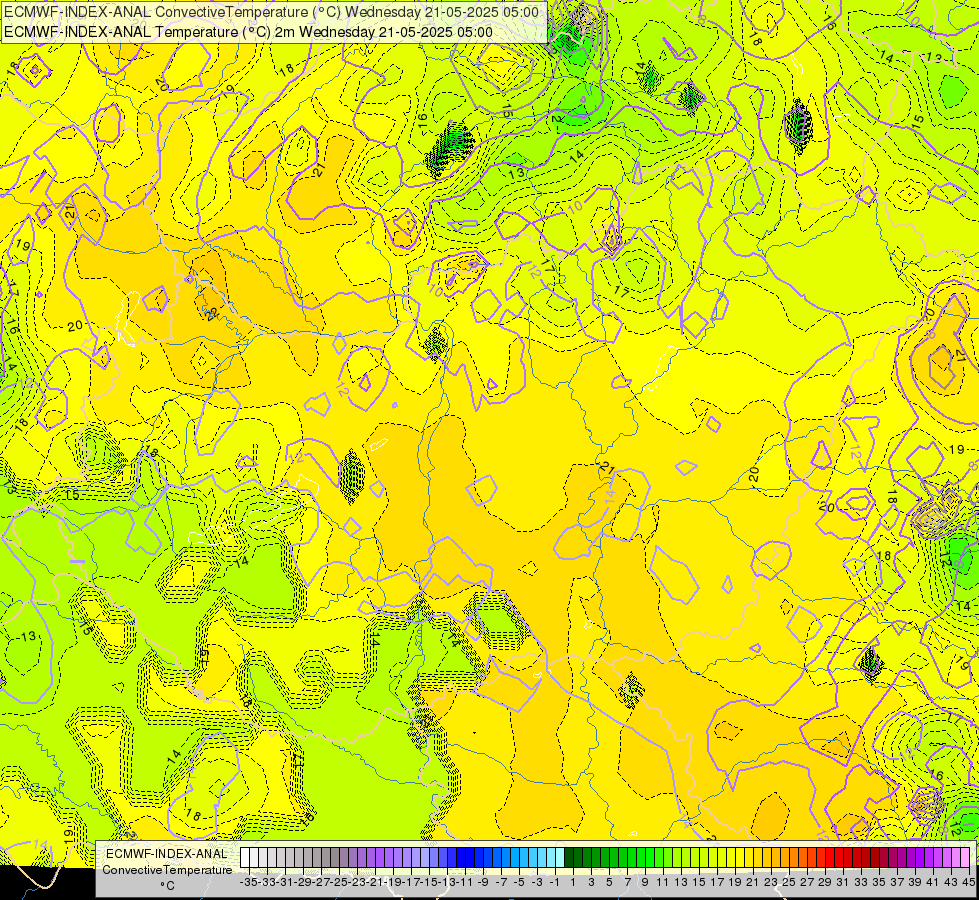Click the white swatch above legend value -35
This screenshot has height=900, width=979.
[x=245, y=858]
